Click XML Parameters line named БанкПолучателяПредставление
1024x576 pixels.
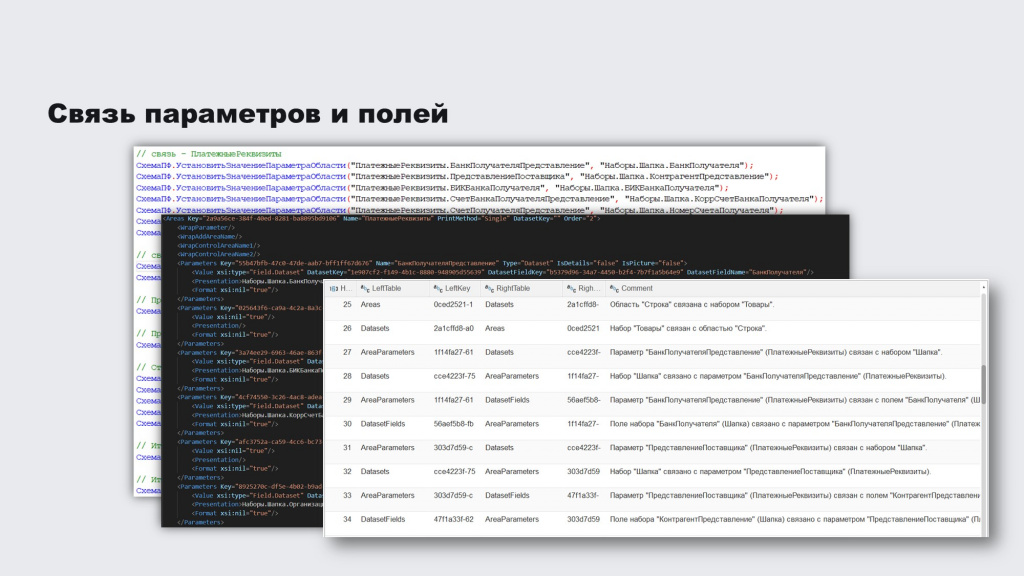tap(432, 263)
